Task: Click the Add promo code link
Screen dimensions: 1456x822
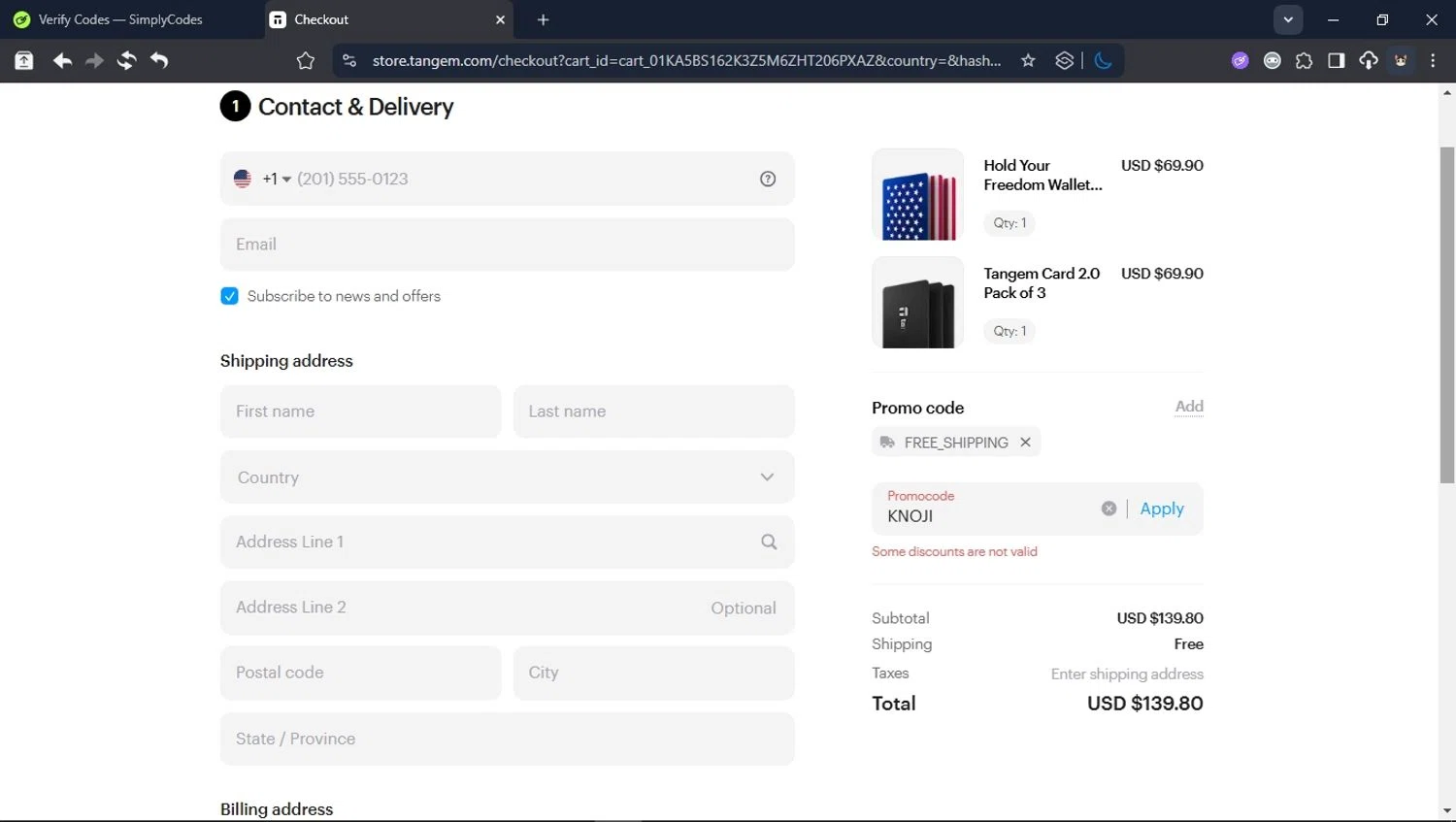Action: point(1189,407)
